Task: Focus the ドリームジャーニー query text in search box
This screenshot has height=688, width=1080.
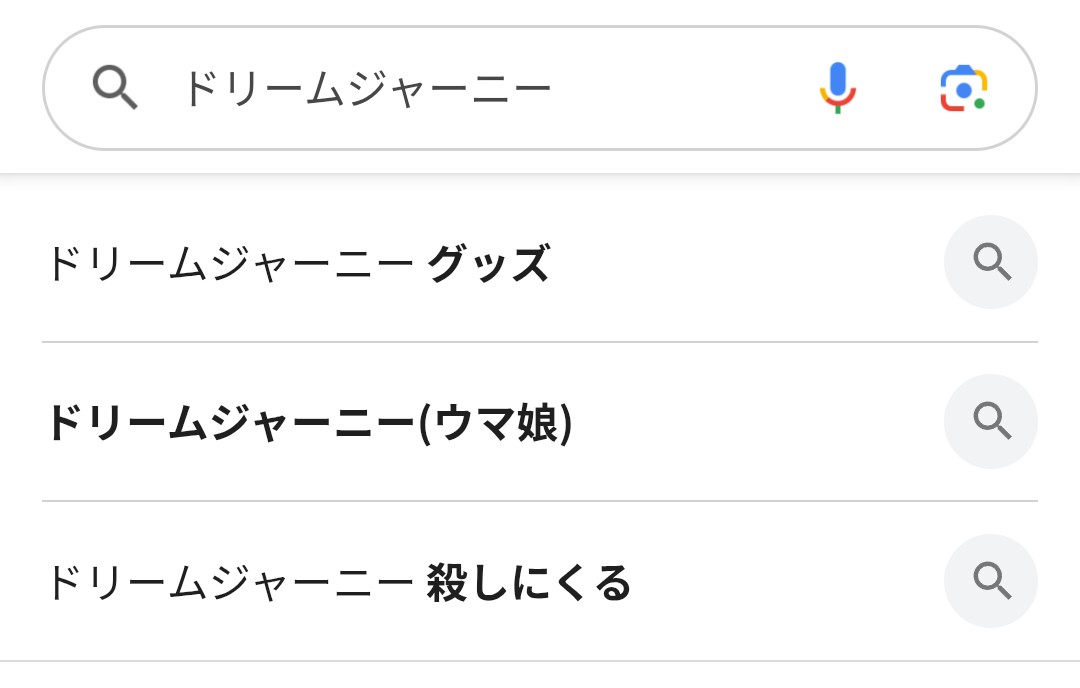Action: click(x=366, y=89)
